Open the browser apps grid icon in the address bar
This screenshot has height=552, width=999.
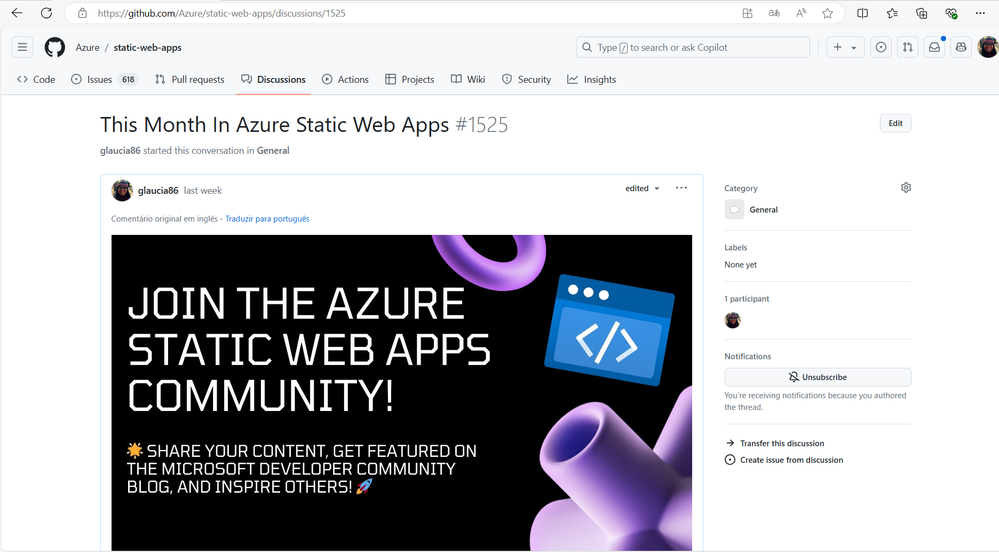(747, 13)
